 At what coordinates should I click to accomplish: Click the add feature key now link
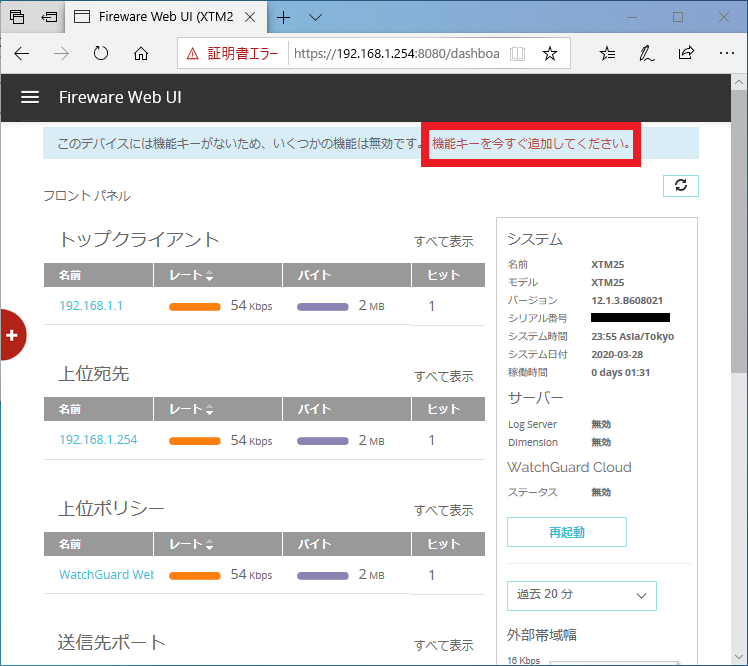pos(530,143)
